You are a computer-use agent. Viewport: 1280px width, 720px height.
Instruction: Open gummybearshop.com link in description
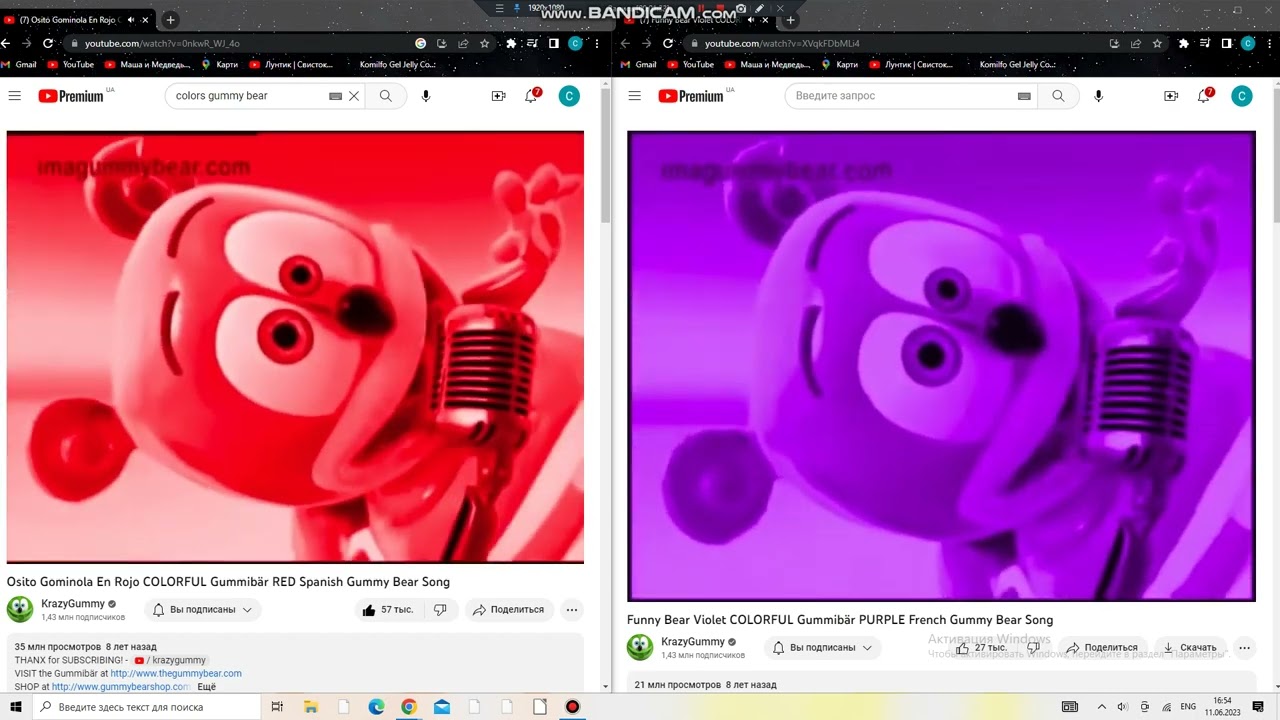pyautogui.click(x=121, y=687)
